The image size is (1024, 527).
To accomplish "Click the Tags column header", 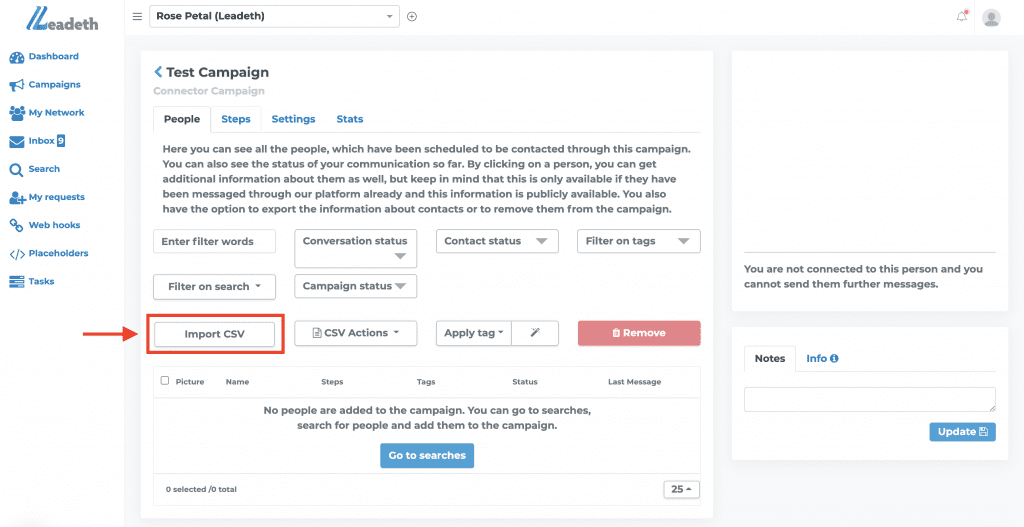I will [426, 382].
